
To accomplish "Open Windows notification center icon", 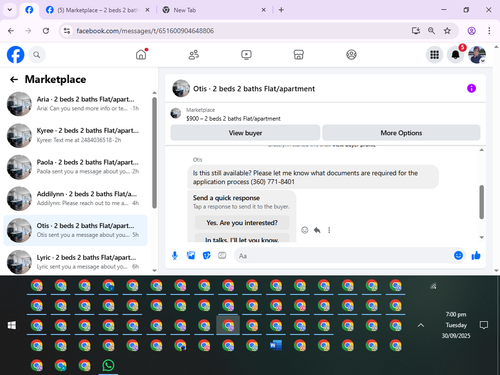I will click(x=484, y=325).
